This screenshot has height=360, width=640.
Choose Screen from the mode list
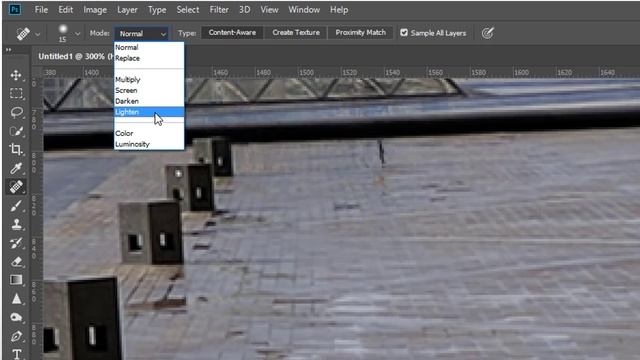149,90
